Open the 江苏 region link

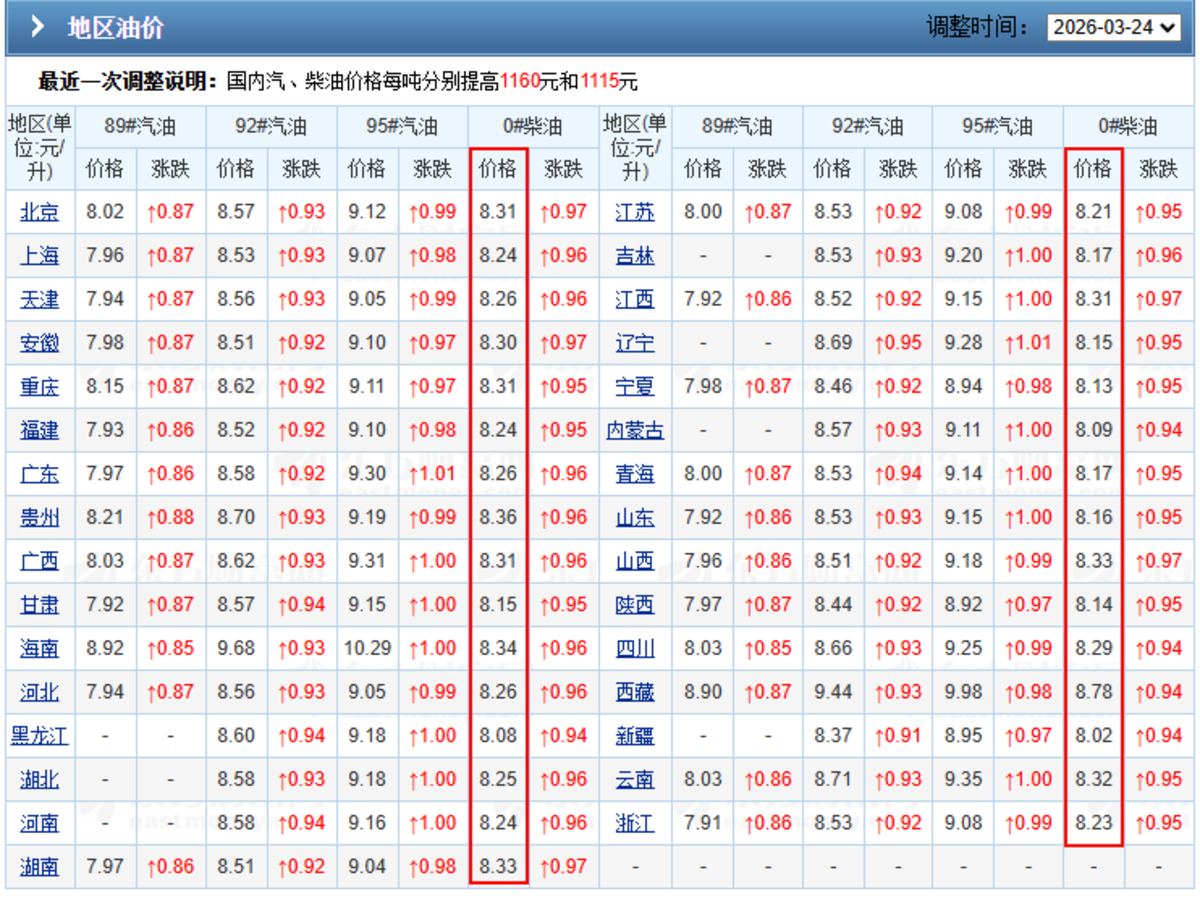pyautogui.click(x=635, y=212)
